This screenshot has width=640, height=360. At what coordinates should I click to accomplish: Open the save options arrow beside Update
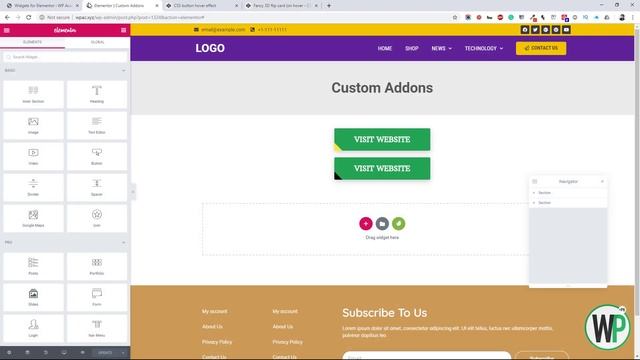tap(123, 353)
